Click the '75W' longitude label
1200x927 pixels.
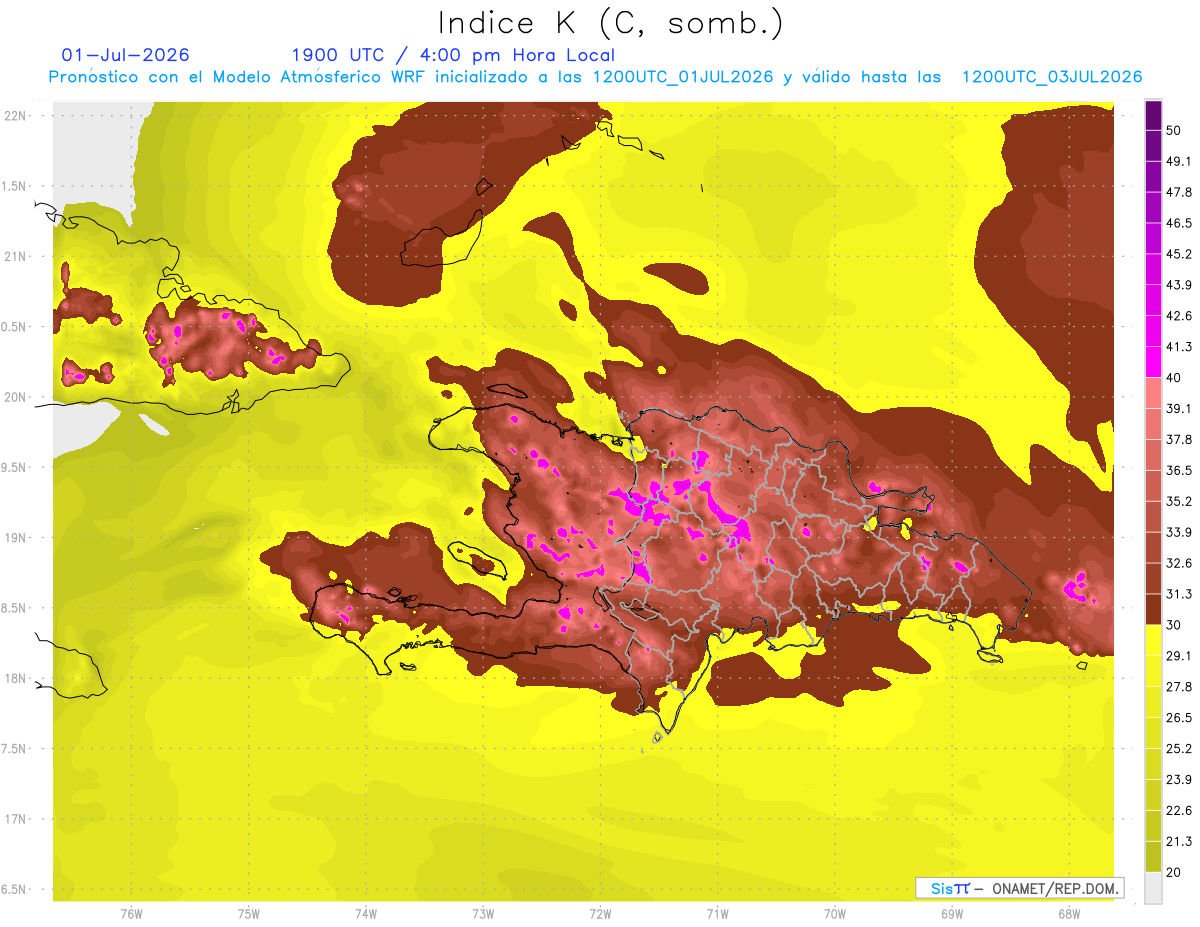click(x=249, y=914)
